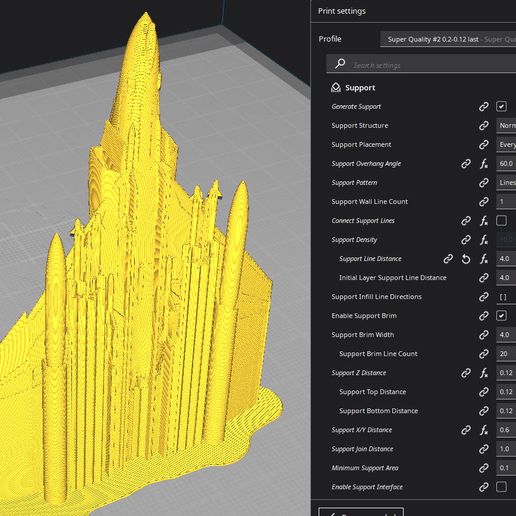
Task: Reset Support Line Distance with revert arrow
Action: point(466,259)
